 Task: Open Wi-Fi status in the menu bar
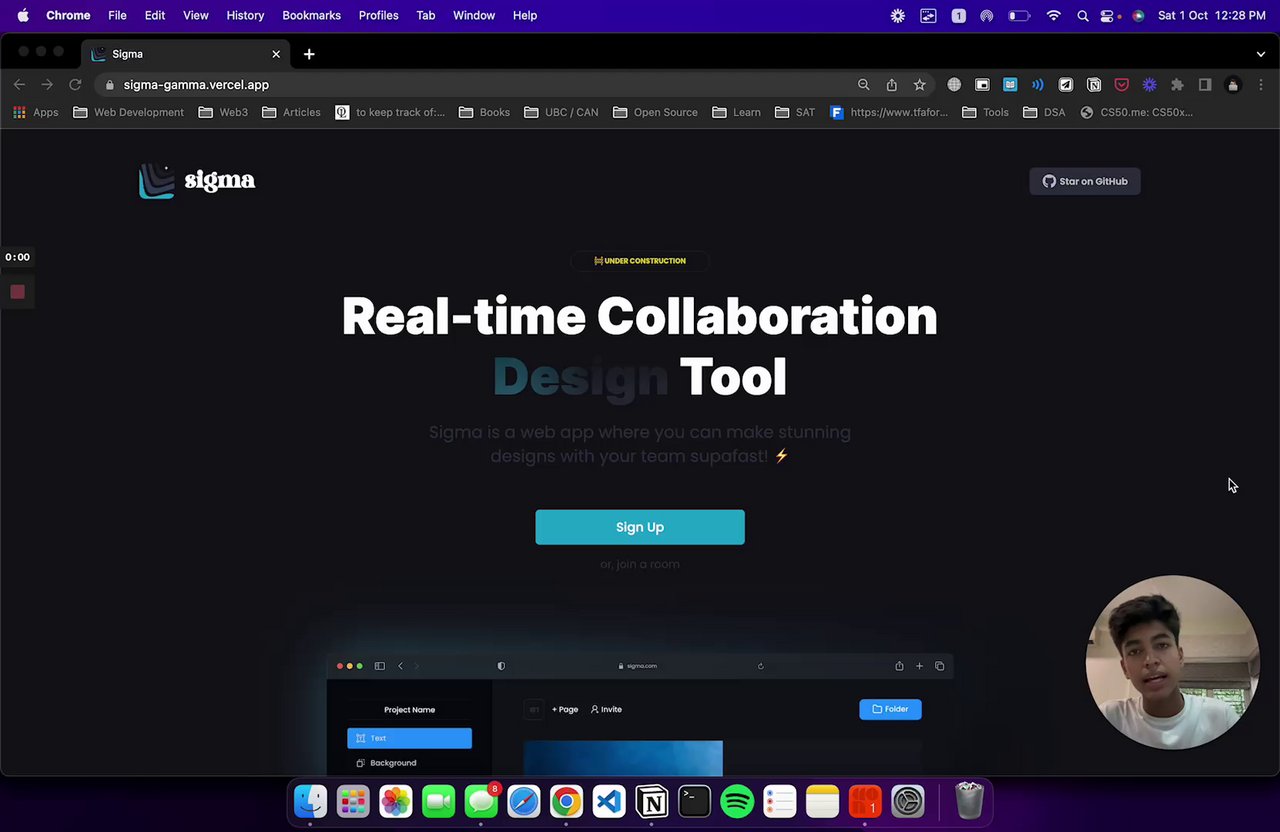tap(1053, 15)
